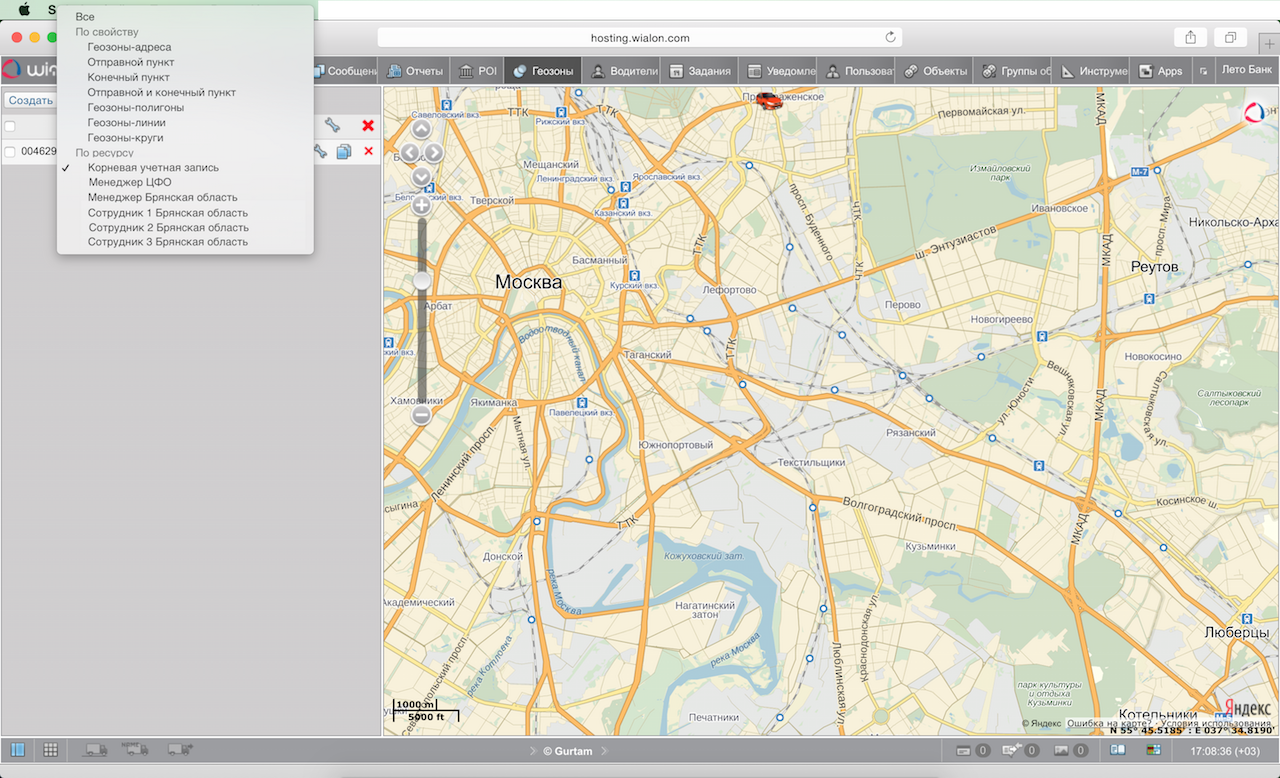Screen dimensions: 1280x778
Task: Toggle the blue panel layout icon at bottom left
Action: tap(17, 749)
